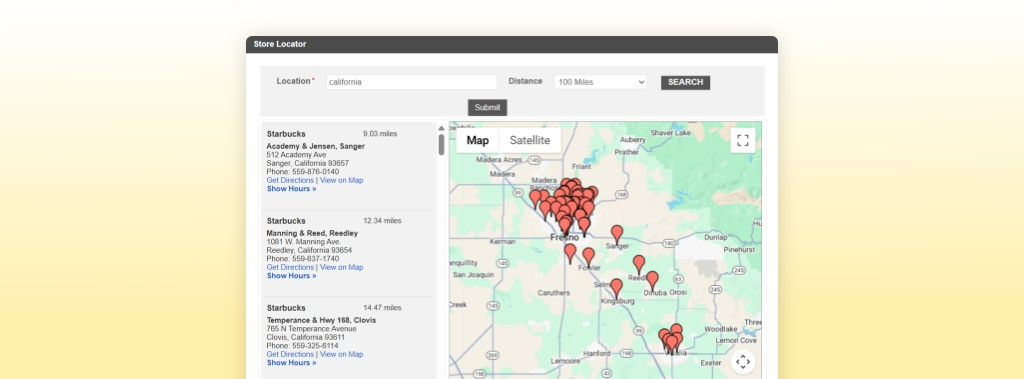Image resolution: width=1024 pixels, height=379 pixels.
Task: Switch to standard Map view
Action: 477,140
